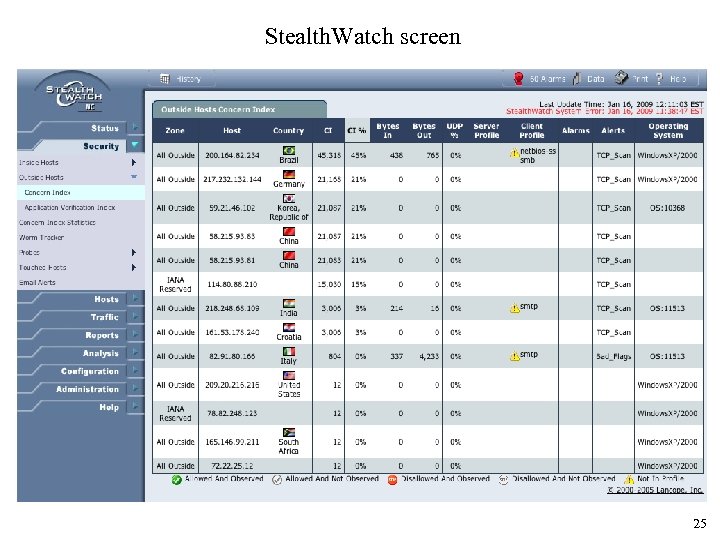Expand the Touched Hosts submenu arrow
The image size is (720, 540).
tap(134, 268)
